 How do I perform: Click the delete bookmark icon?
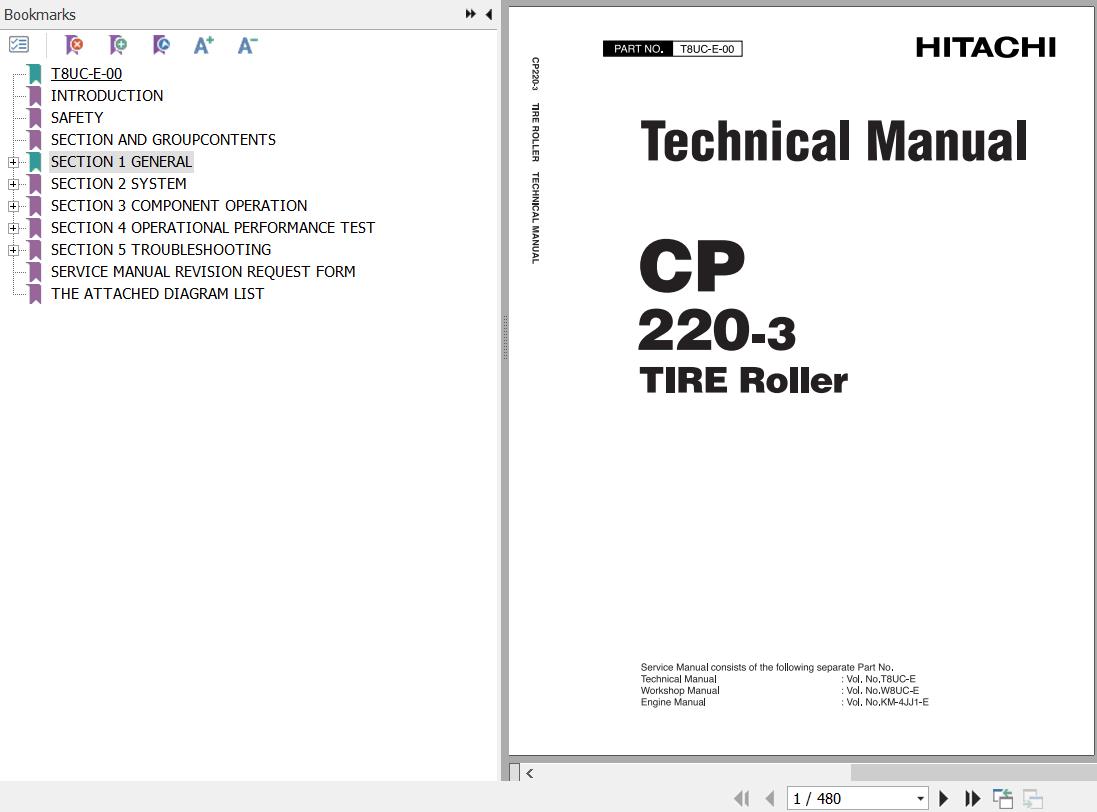[73, 45]
